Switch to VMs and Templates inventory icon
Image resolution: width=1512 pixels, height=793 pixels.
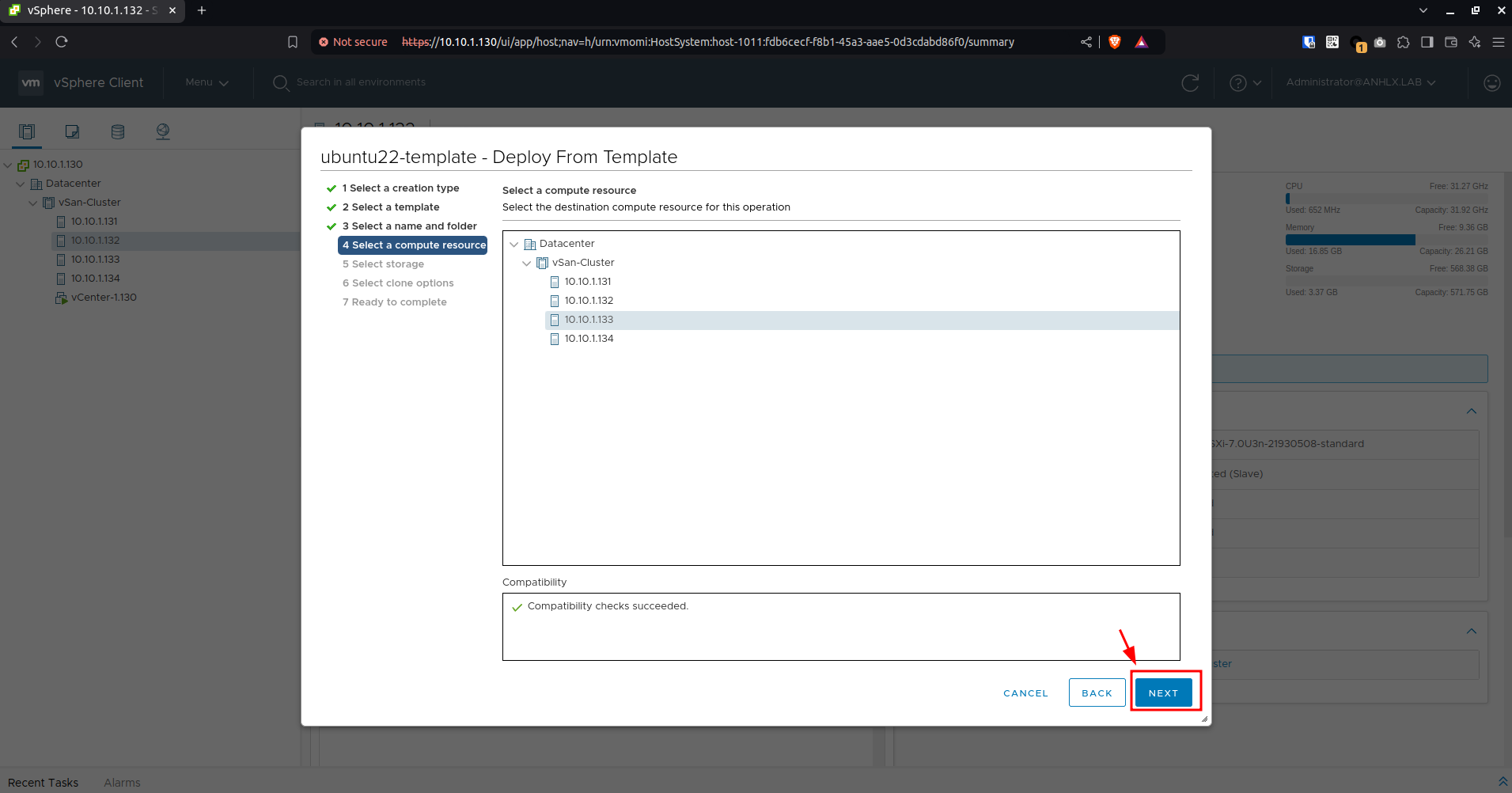[x=72, y=131]
